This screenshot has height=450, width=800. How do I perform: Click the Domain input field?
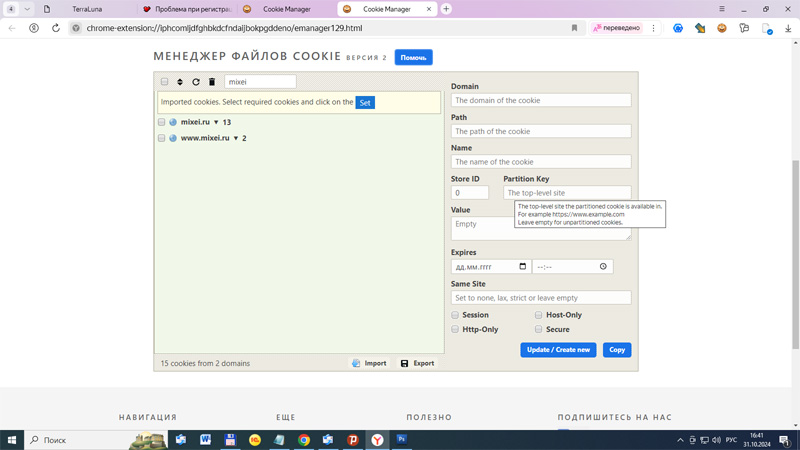tap(541, 100)
